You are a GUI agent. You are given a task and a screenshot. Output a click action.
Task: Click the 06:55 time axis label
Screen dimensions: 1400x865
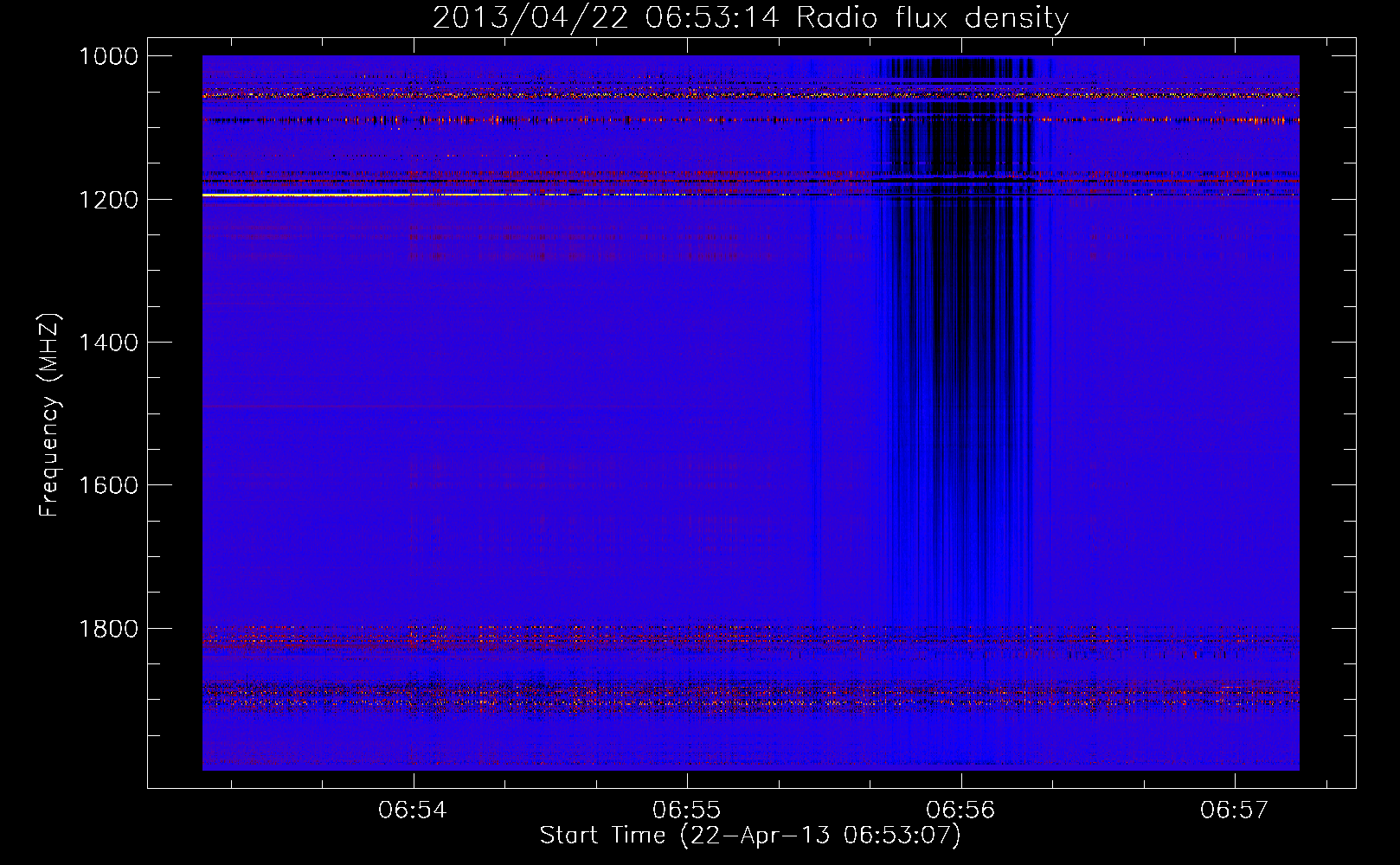tap(687, 811)
